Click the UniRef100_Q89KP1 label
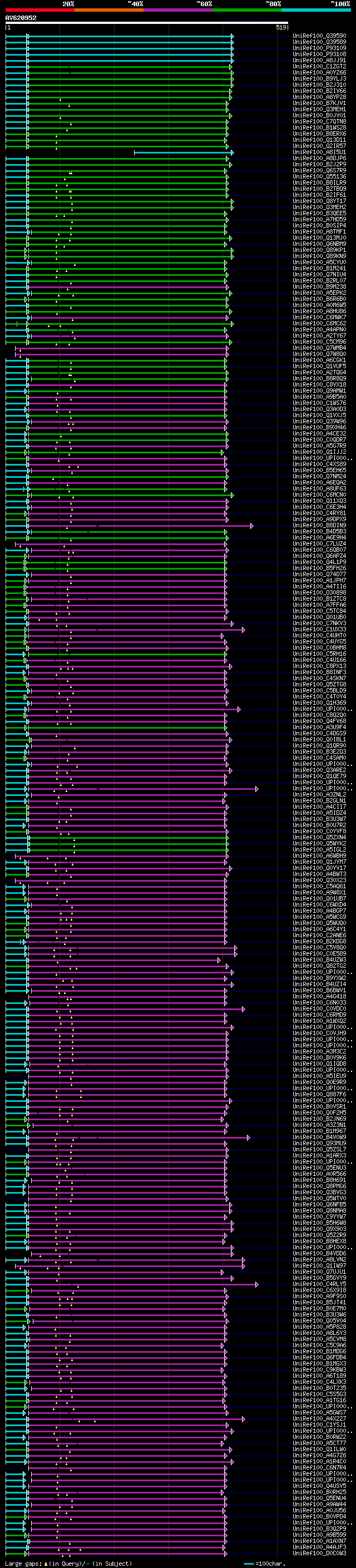 tap(319, 250)
